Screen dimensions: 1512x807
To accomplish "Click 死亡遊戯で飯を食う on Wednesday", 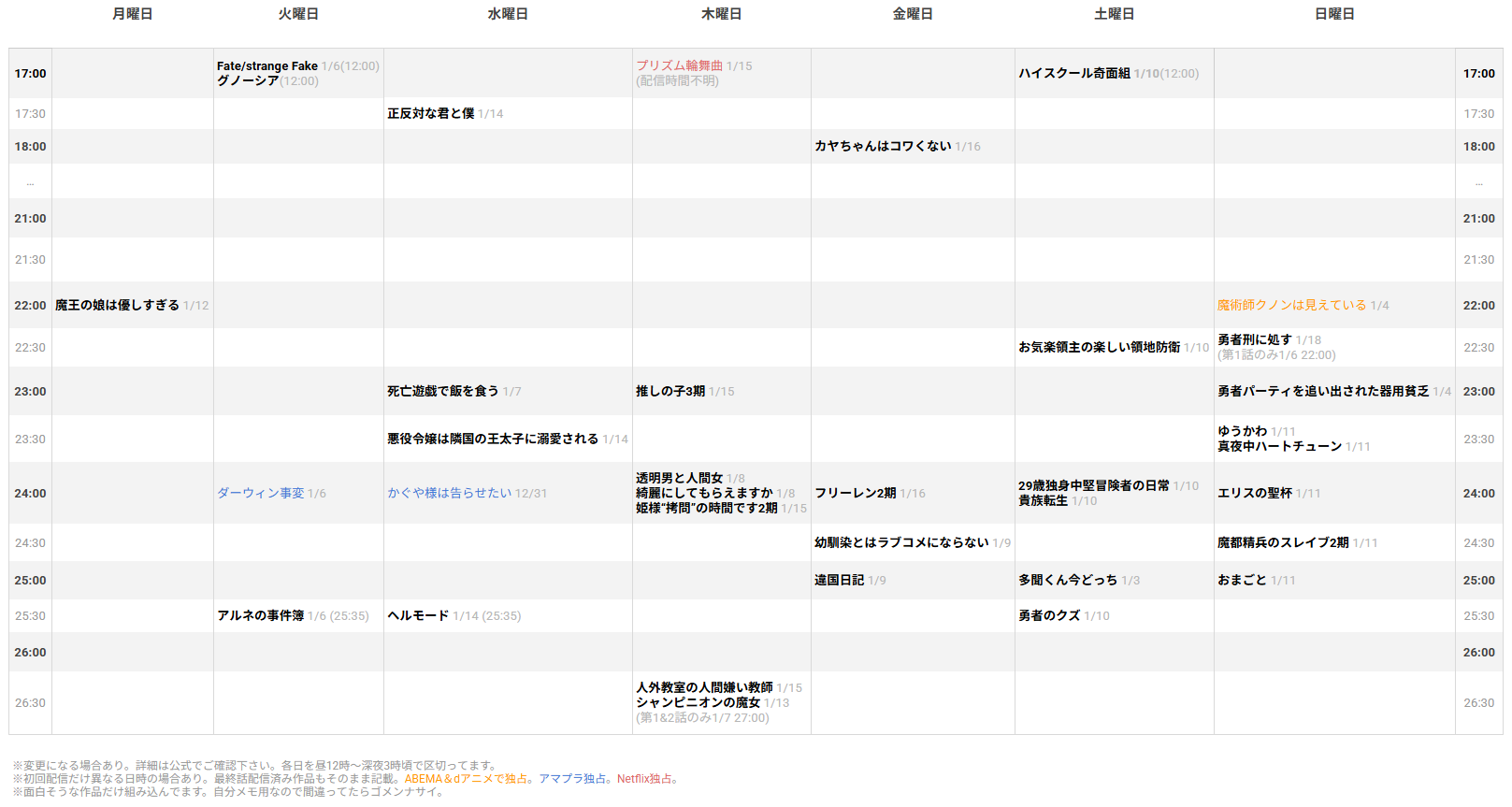I will click(442, 392).
